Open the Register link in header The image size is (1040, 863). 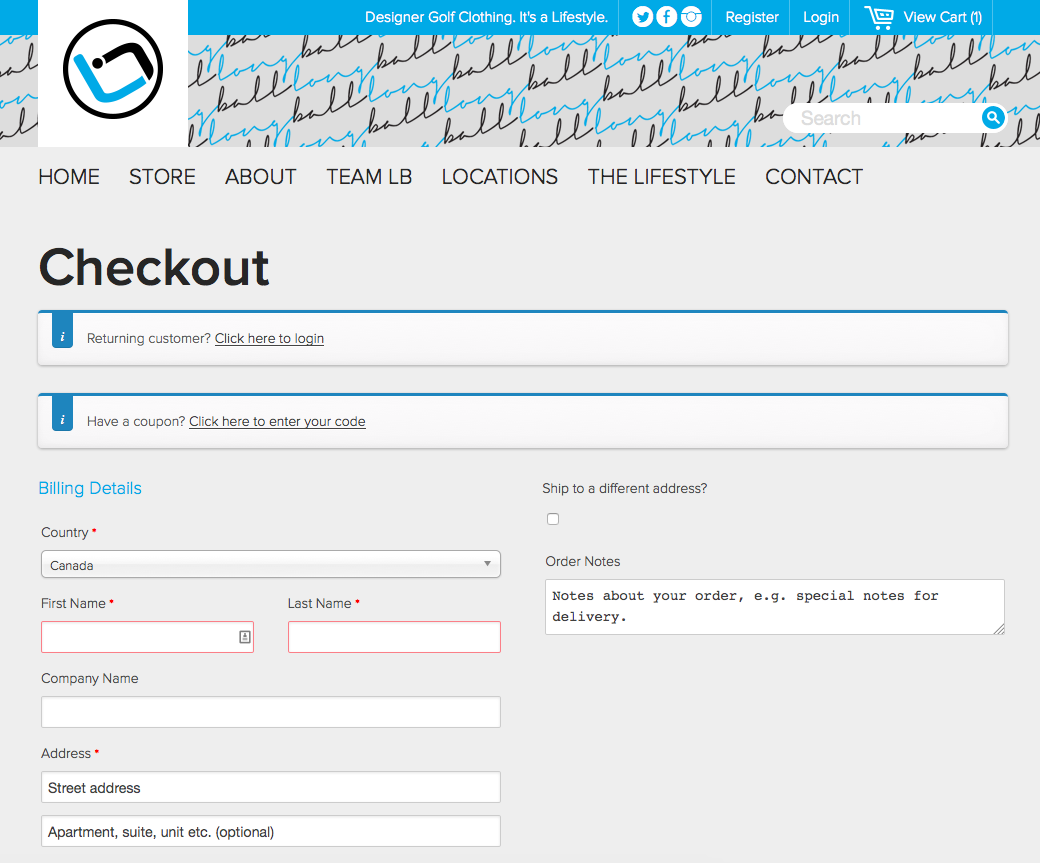point(752,17)
